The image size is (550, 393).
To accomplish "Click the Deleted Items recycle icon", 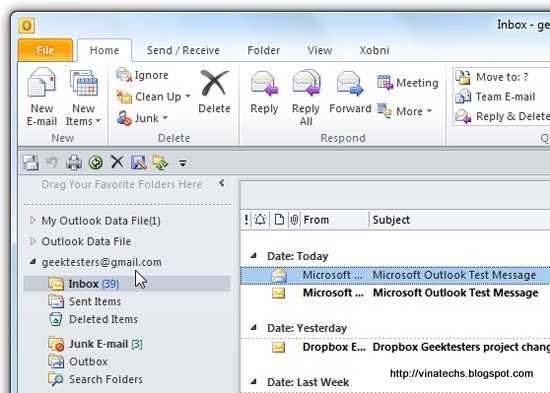I will (55, 319).
